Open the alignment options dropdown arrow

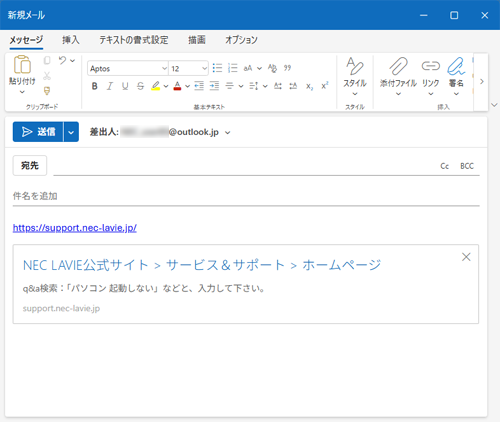(x=241, y=87)
